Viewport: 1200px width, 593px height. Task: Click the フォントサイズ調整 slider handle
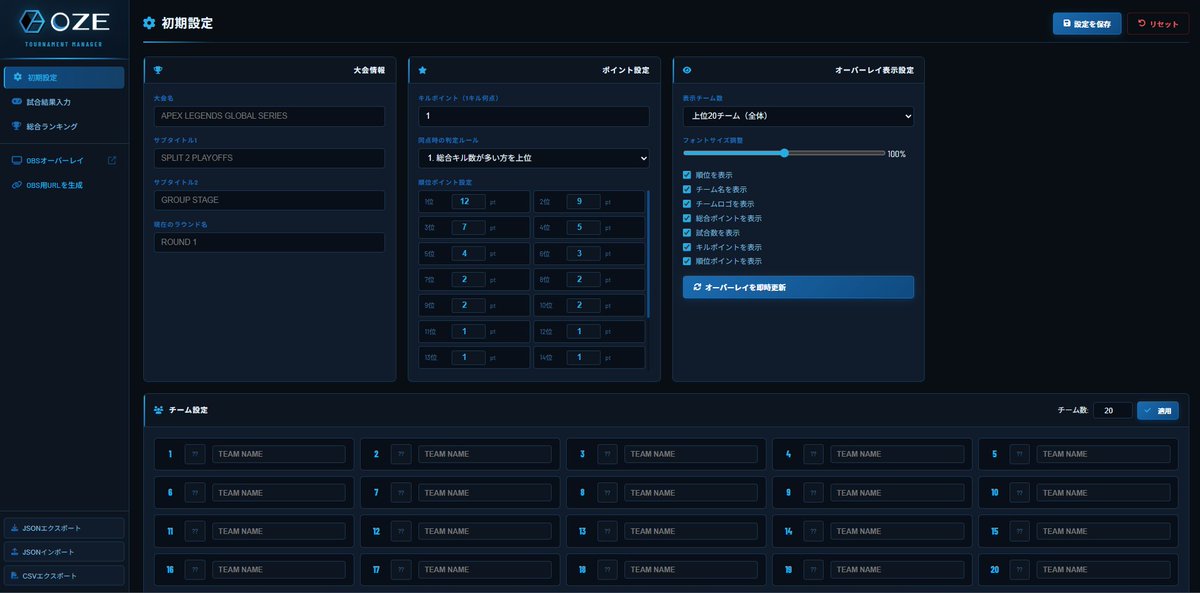pyautogui.click(x=784, y=153)
